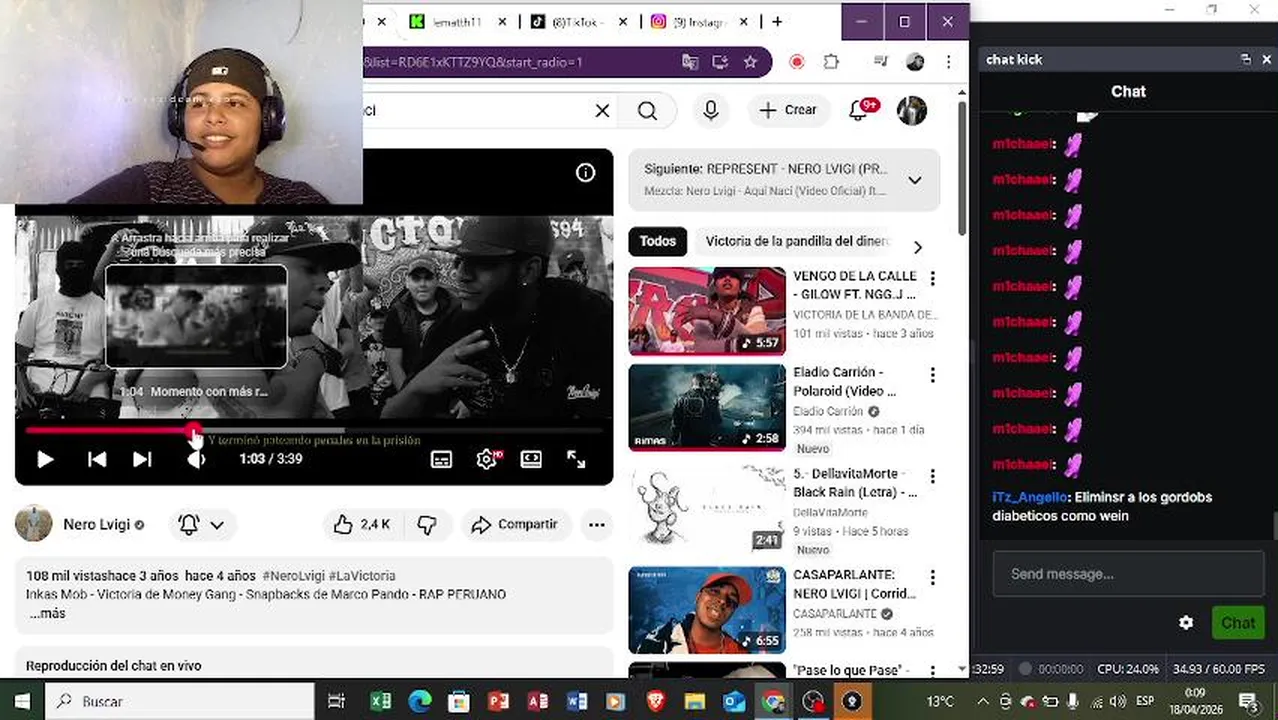Open Eladio Carrión Polaroid video thumbnail
The image size is (1278, 720).
tap(707, 408)
